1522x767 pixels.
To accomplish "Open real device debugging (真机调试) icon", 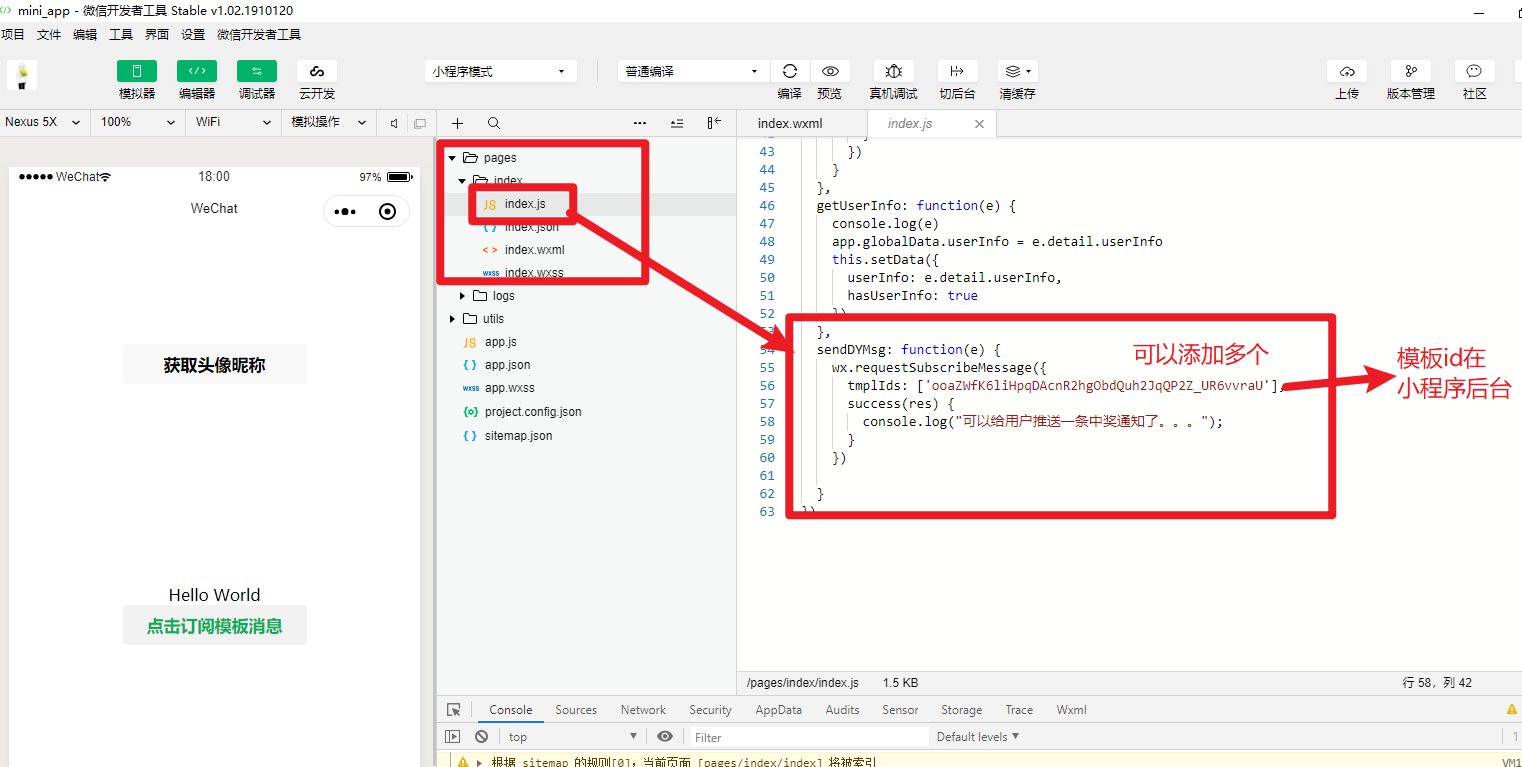I will pos(893,71).
